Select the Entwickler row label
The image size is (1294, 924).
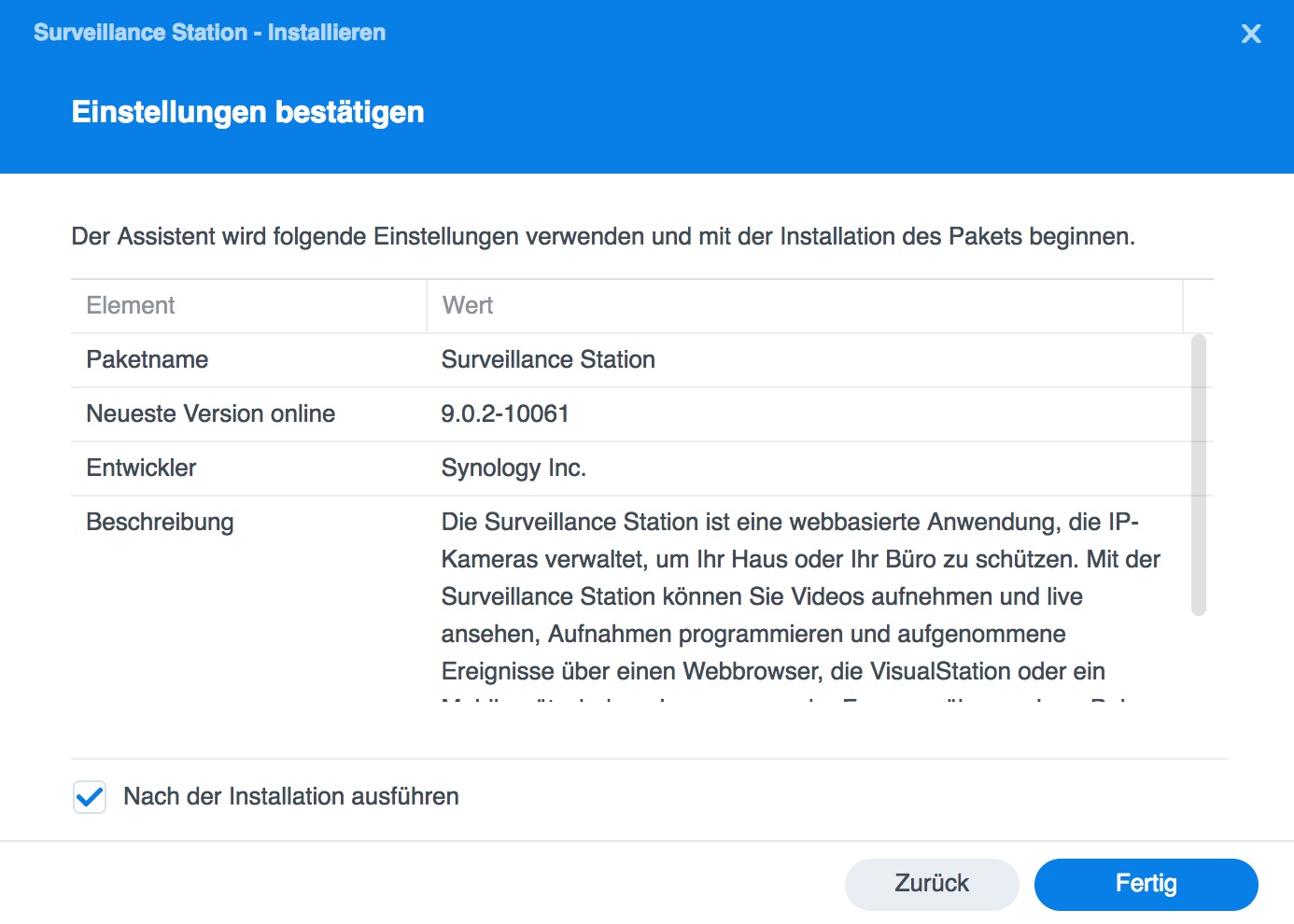coord(141,469)
